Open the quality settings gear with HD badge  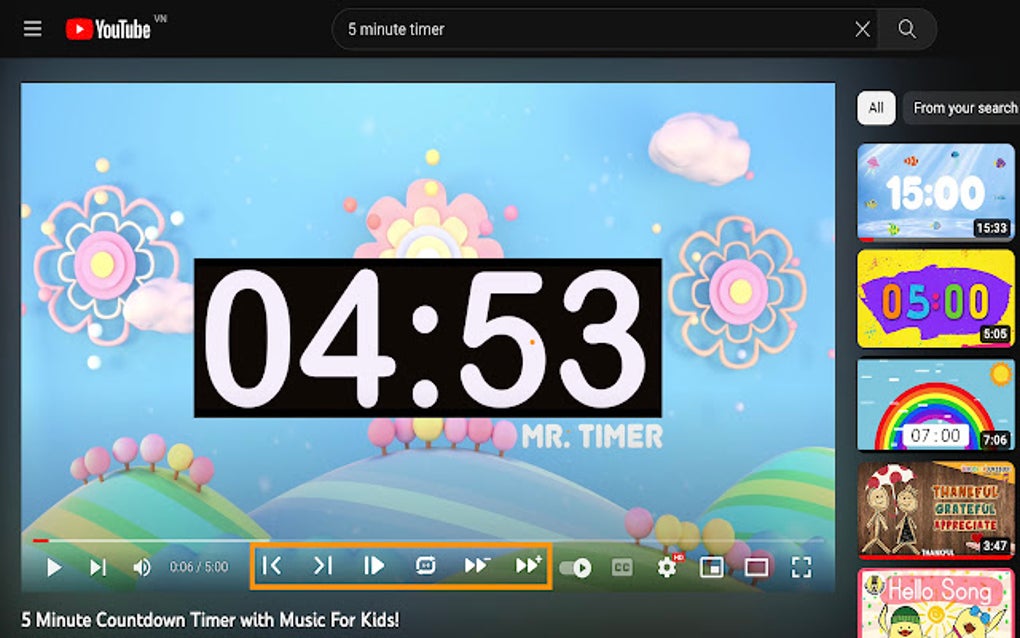point(667,567)
